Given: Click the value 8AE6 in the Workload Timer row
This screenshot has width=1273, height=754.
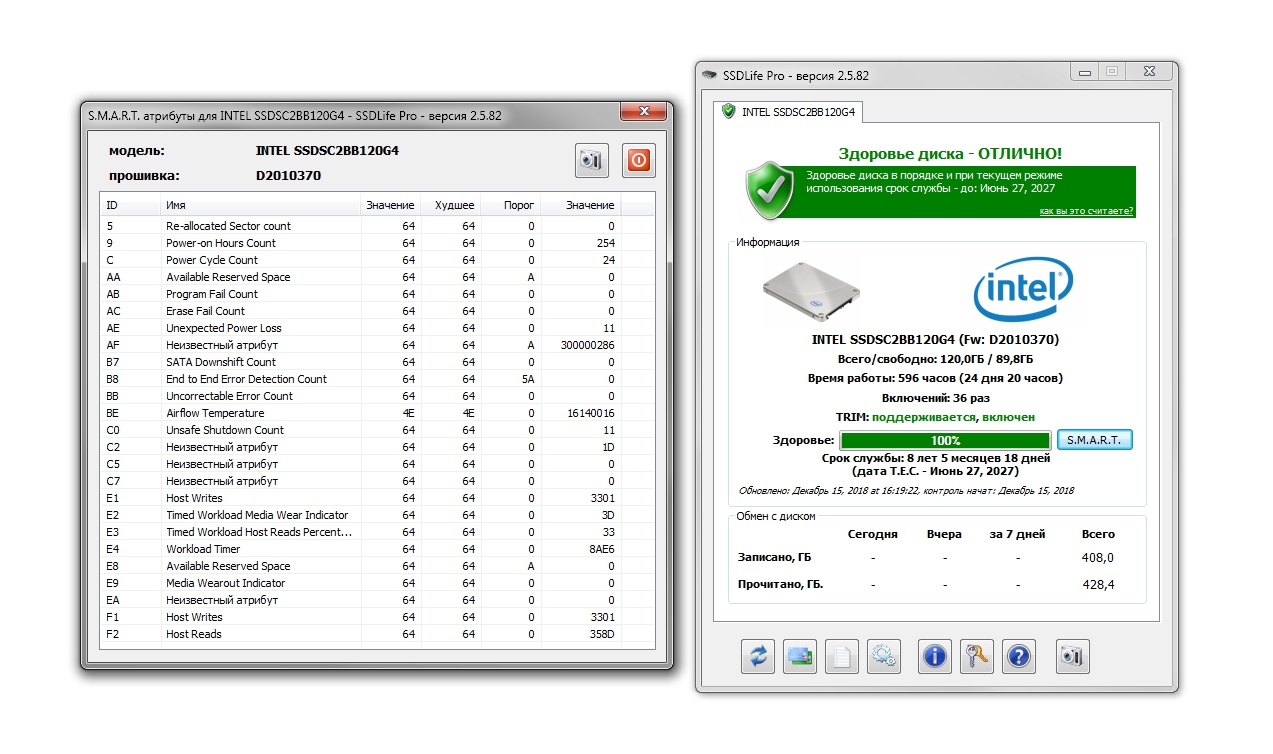Looking at the screenshot, I should (601, 549).
